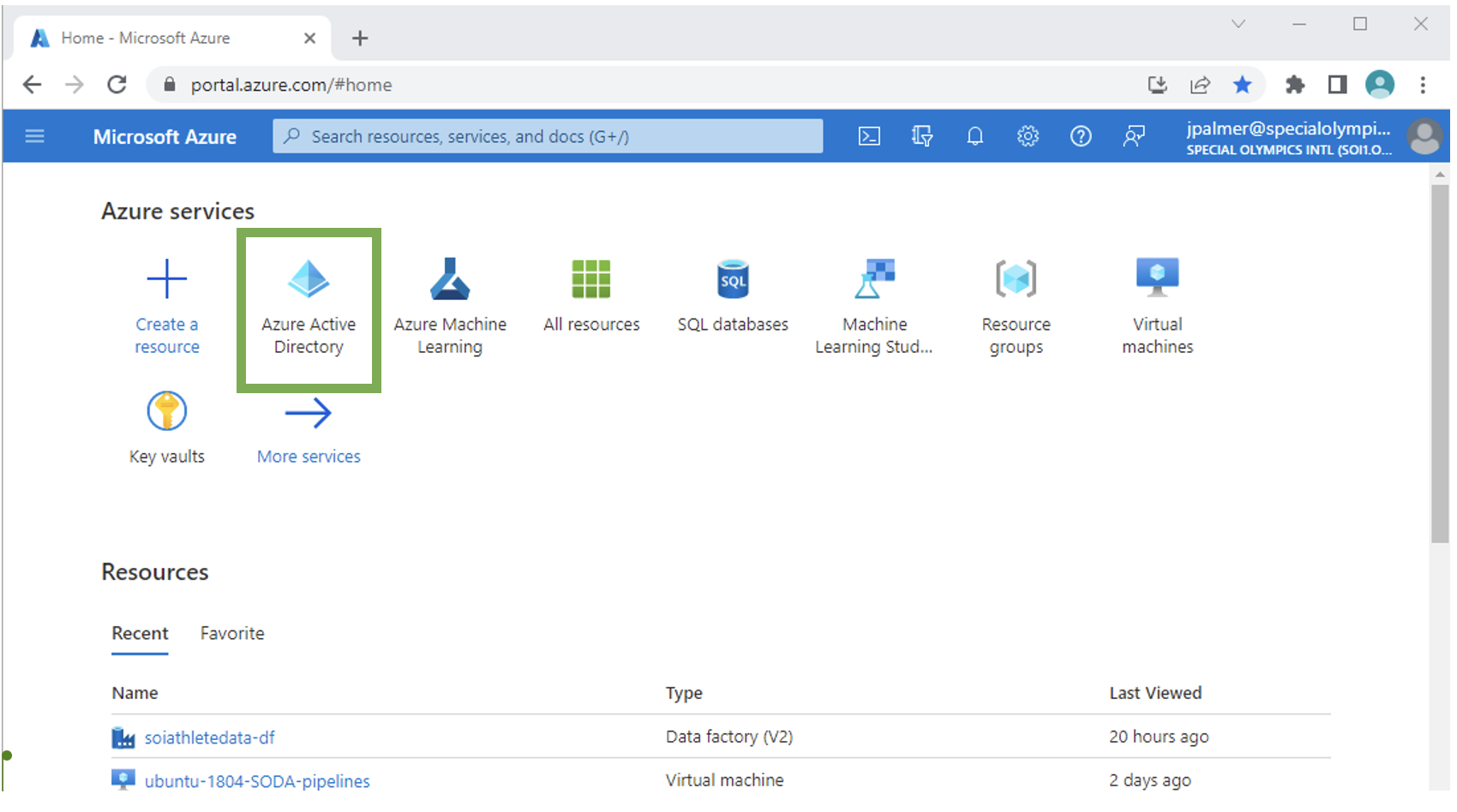Open SQL databases service
This screenshot has height=812, width=1457.
[x=733, y=296]
